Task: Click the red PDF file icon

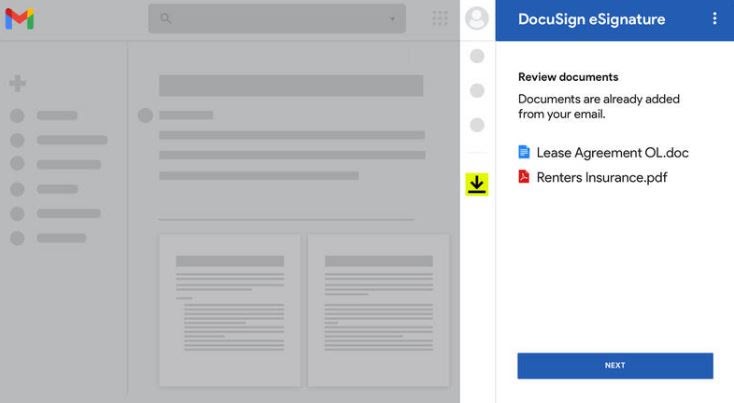Action: (x=524, y=177)
